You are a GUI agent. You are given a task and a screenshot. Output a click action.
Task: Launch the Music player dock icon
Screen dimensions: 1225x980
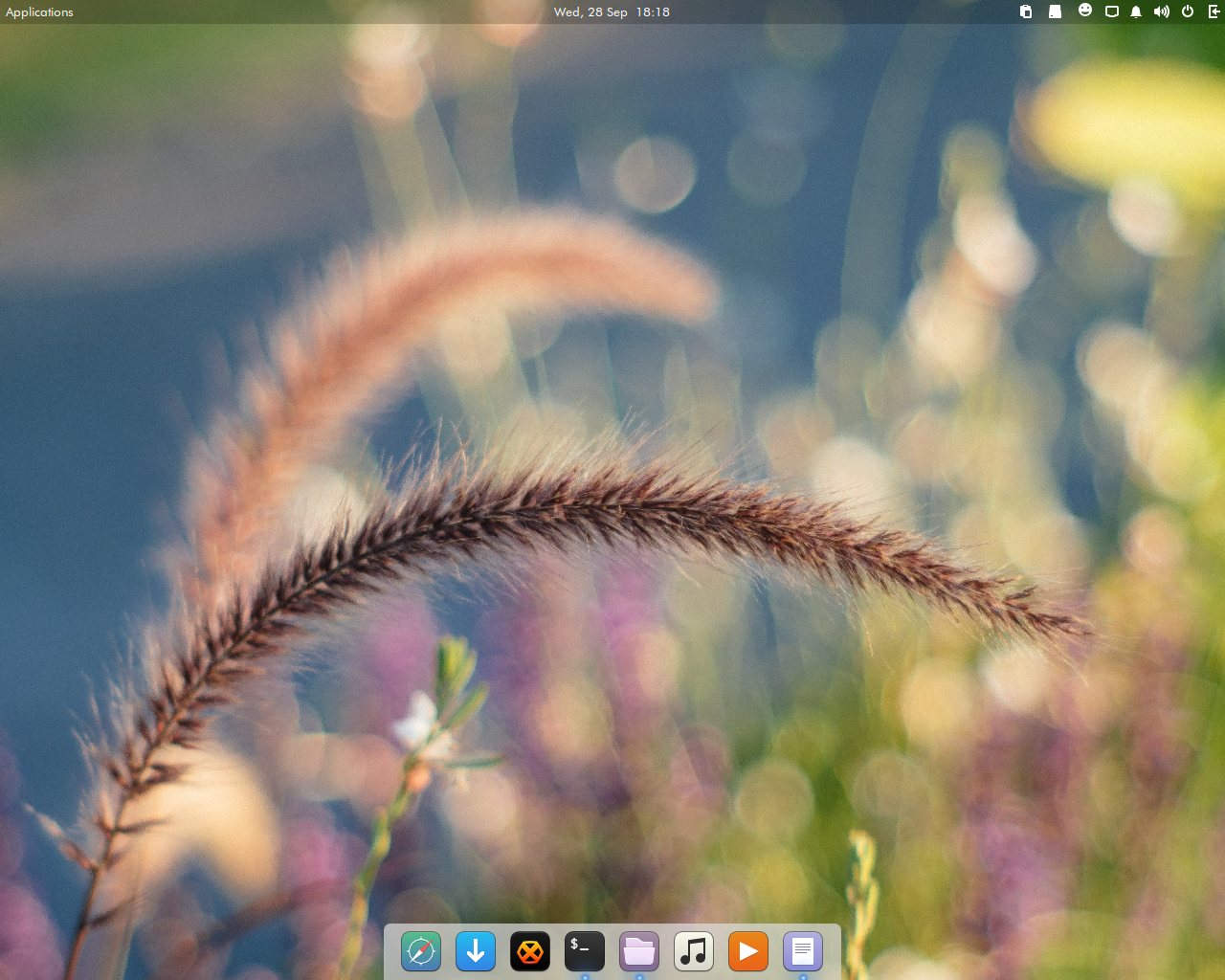click(x=694, y=951)
